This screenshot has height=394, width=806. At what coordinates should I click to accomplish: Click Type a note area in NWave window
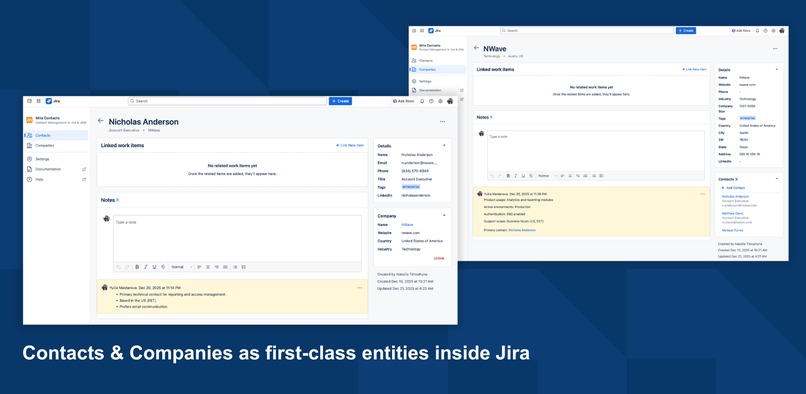596,151
